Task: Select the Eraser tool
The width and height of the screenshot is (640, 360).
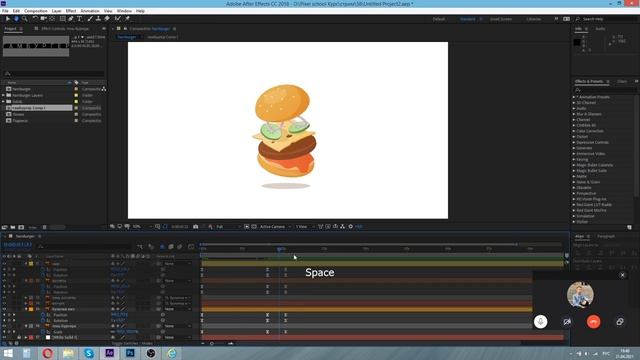Action: [107, 19]
